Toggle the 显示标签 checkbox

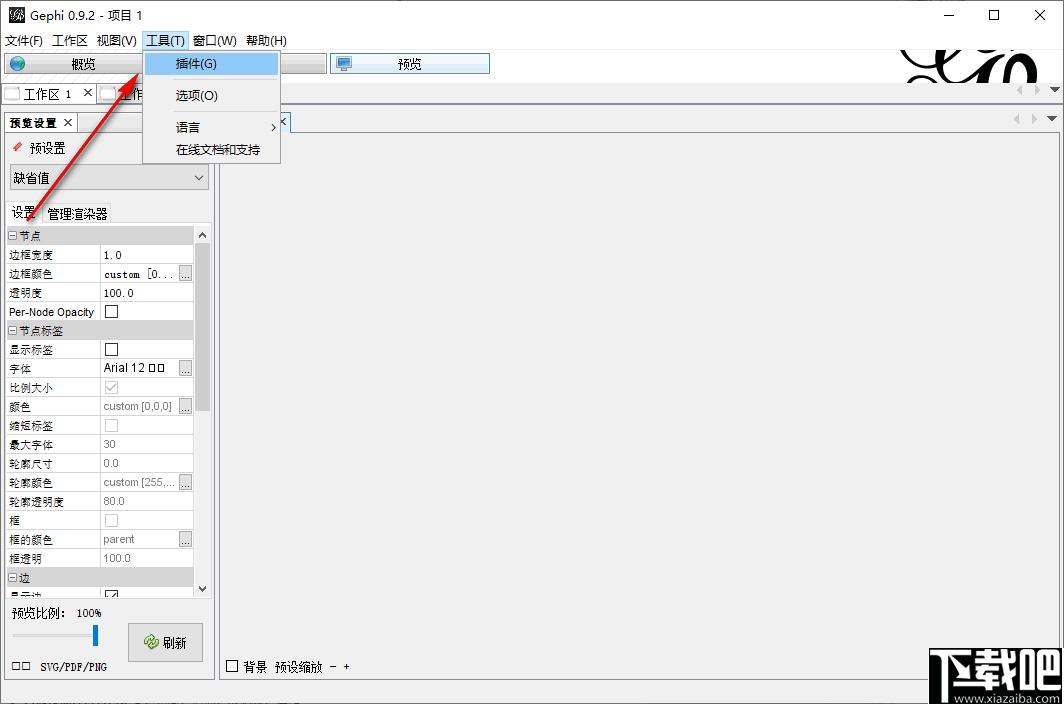(x=112, y=350)
